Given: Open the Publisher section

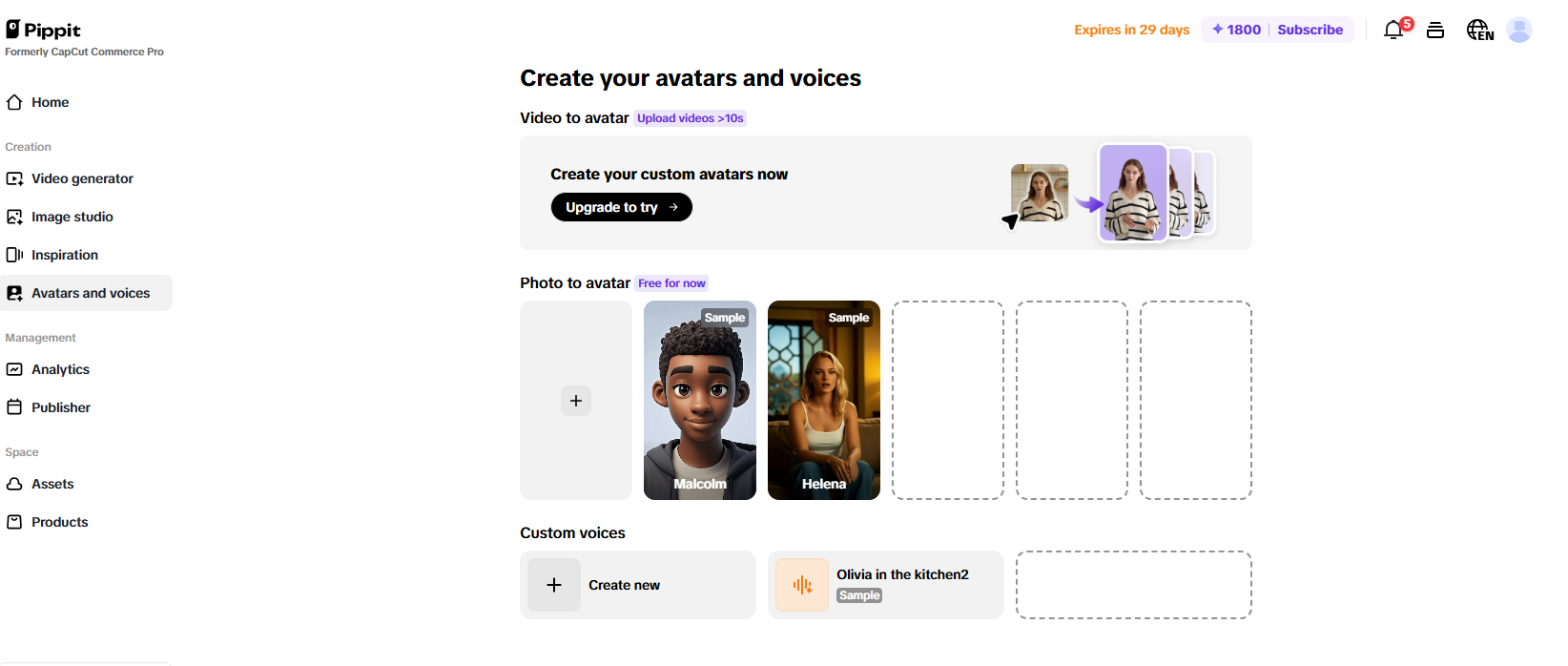Looking at the screenshot, I should pyautogui.click(x=60, y=407).
